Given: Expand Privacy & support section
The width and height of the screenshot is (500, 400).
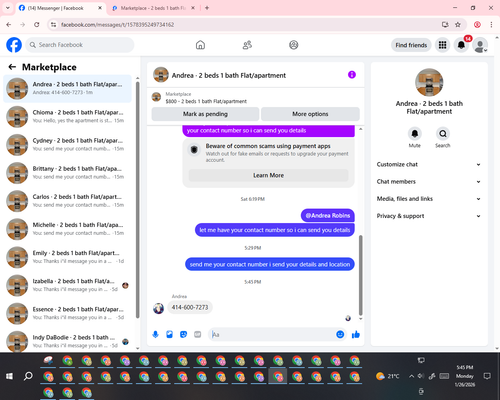Looking at the screenshot, I should click(429, 216).
